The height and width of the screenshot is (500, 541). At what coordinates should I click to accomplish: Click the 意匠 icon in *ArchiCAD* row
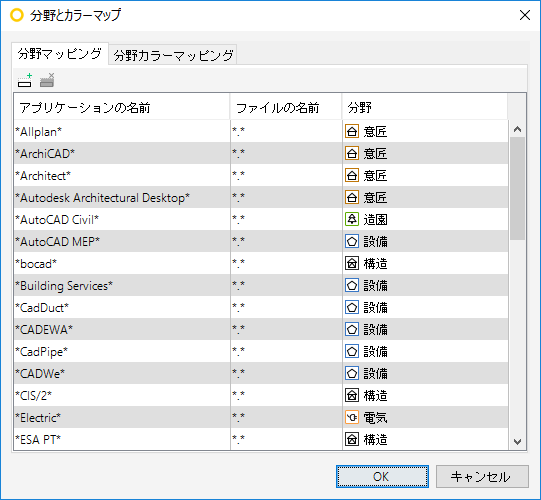[x=352, y=154]
